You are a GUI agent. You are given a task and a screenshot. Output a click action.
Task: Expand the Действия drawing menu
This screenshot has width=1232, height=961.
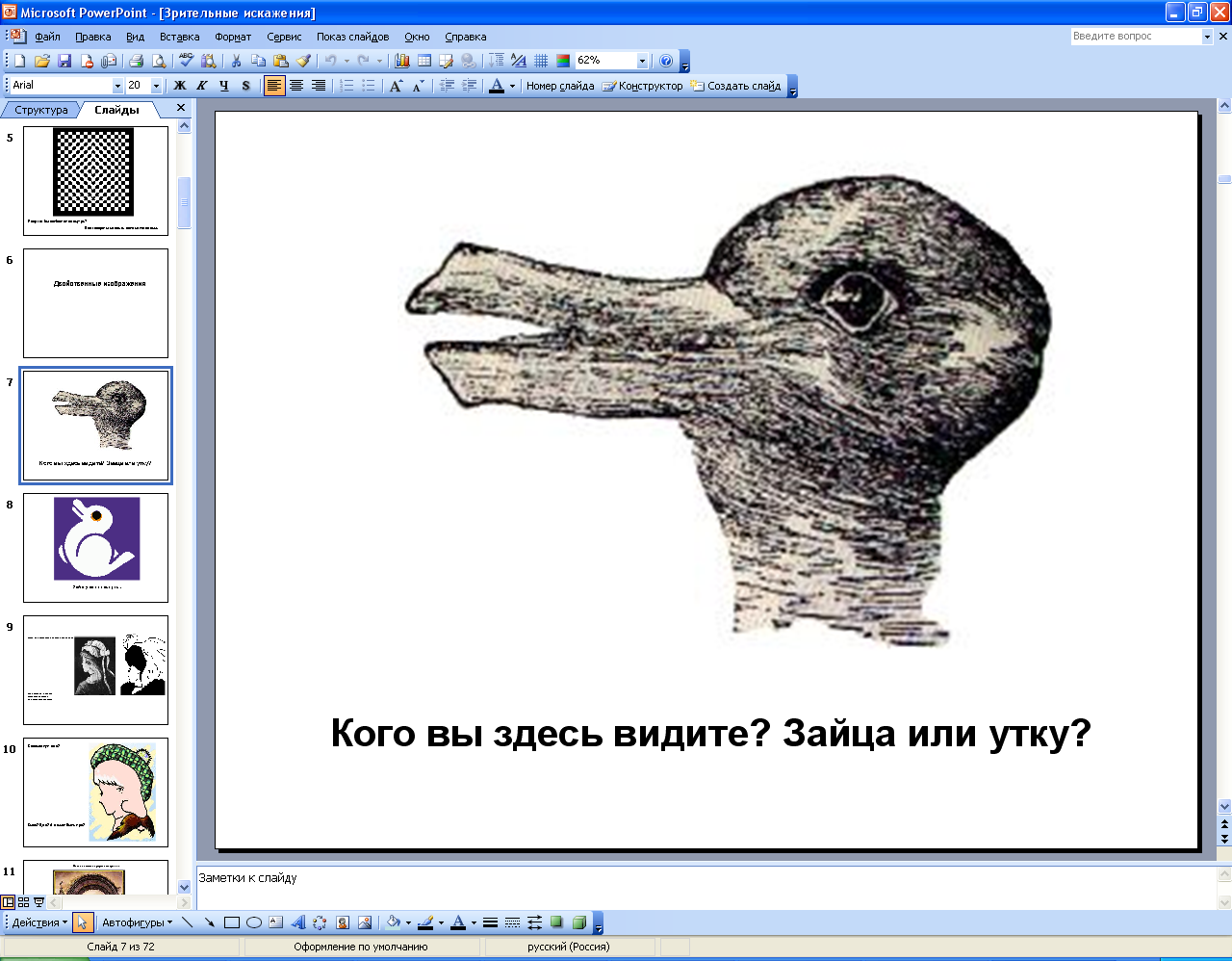(x=39, y=922)
